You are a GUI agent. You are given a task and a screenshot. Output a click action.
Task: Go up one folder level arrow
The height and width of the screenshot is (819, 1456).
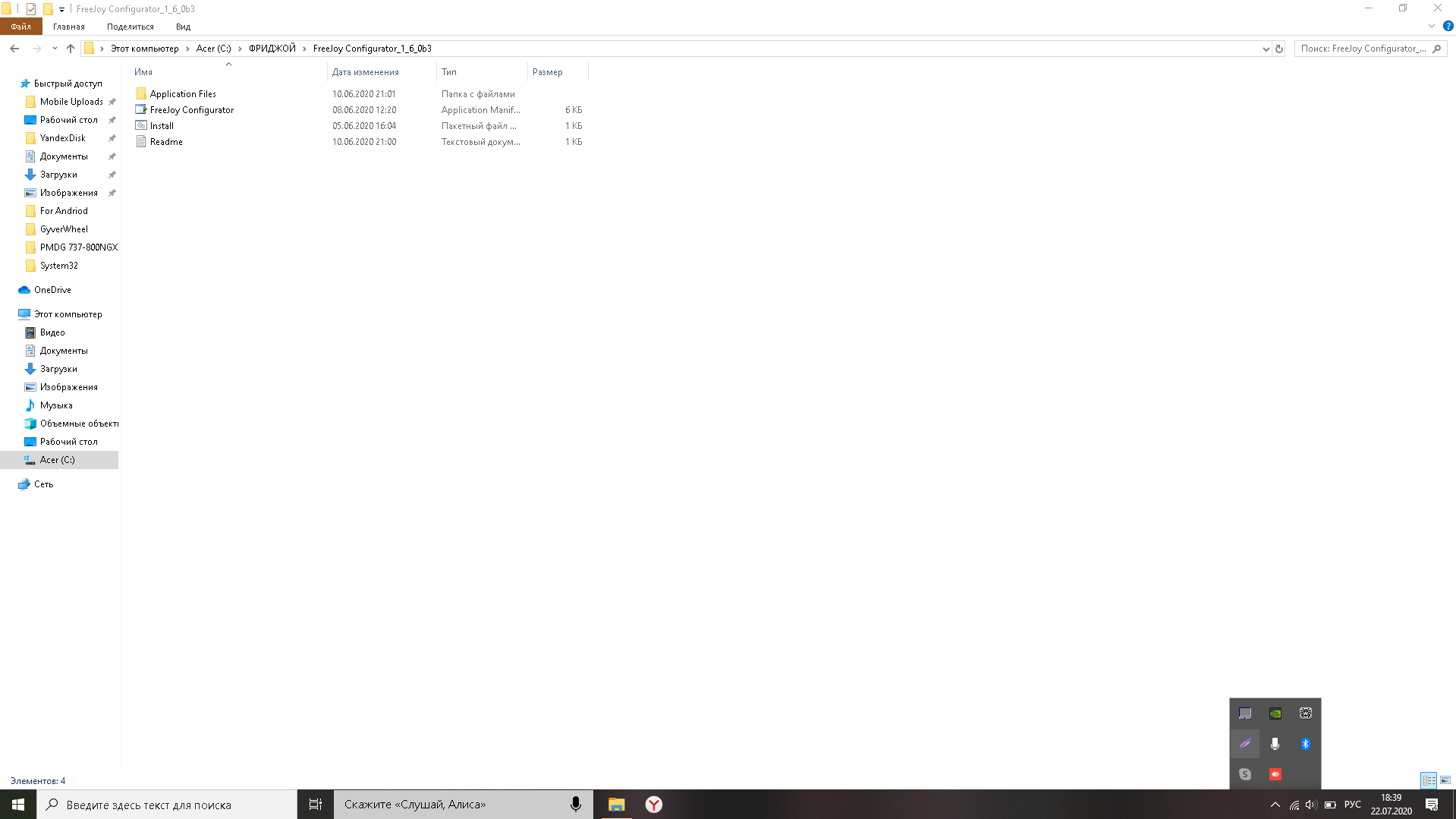[x=71, y=49]
